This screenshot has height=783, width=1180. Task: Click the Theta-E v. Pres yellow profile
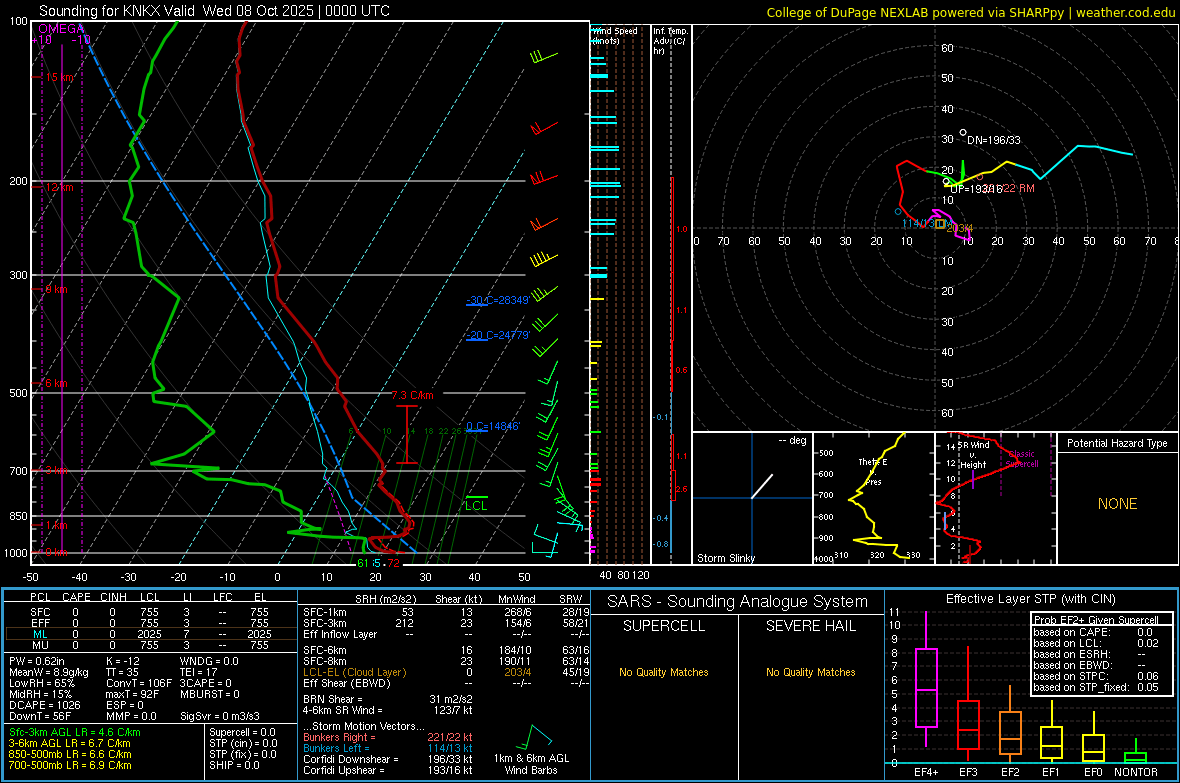point(879,497)
